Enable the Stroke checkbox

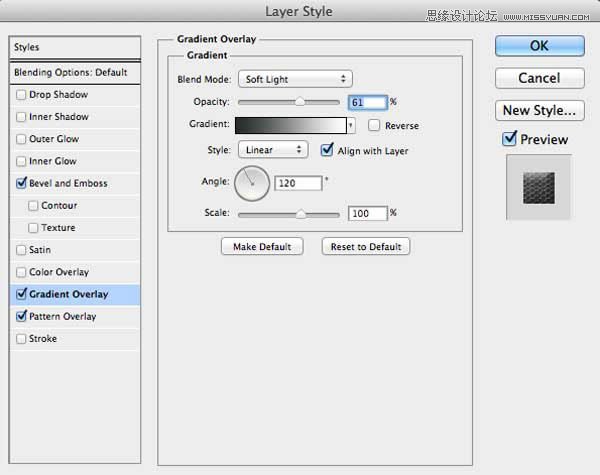(21, 339)
